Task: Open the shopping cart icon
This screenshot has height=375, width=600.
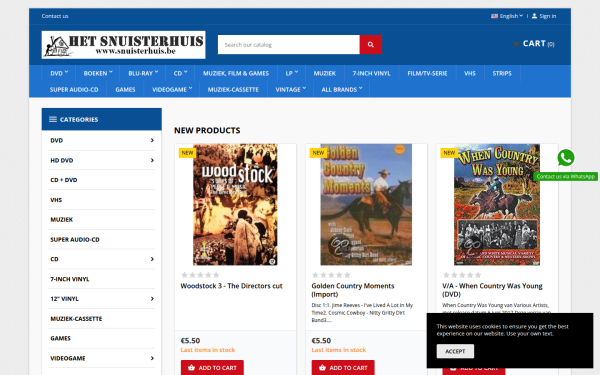Action: [516, 44]
